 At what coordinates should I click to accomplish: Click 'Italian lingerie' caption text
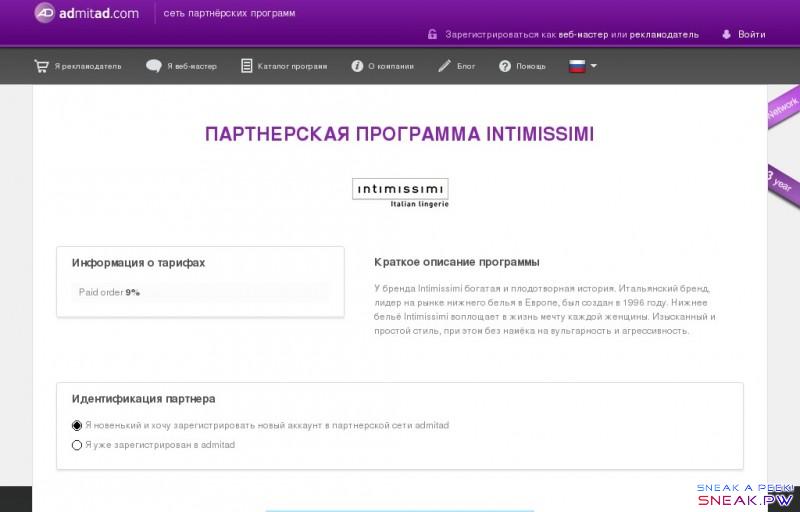tap(419, 204)
